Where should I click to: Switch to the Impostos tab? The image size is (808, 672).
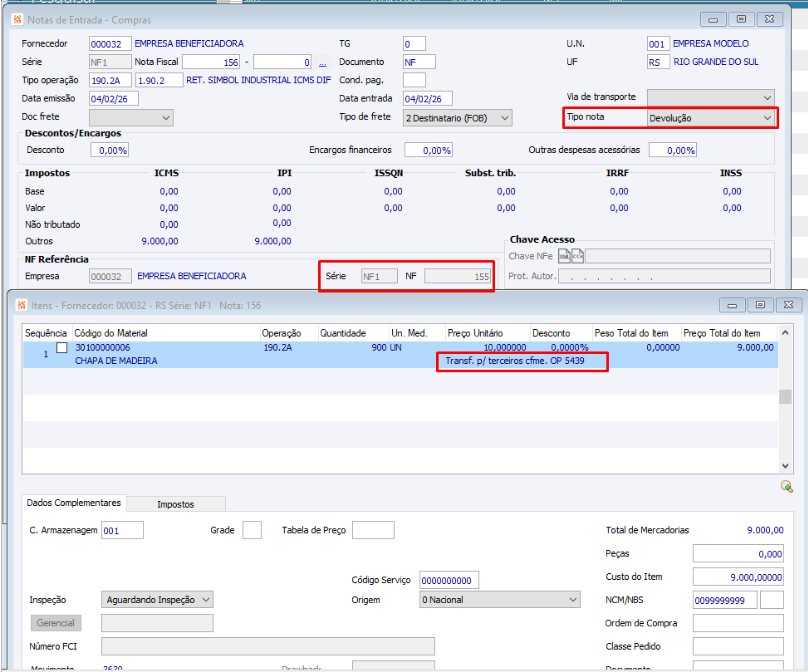pos(176,505)
